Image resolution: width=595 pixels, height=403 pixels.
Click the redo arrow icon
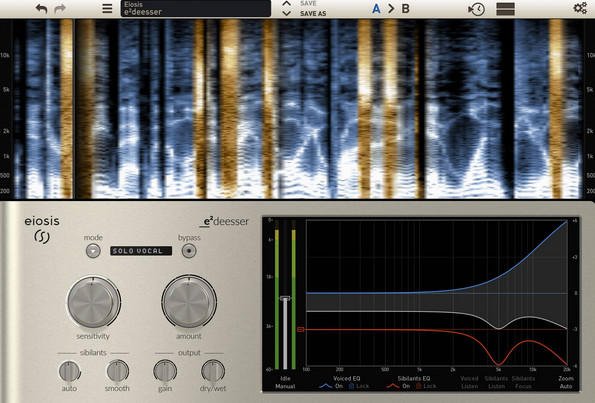60,9
